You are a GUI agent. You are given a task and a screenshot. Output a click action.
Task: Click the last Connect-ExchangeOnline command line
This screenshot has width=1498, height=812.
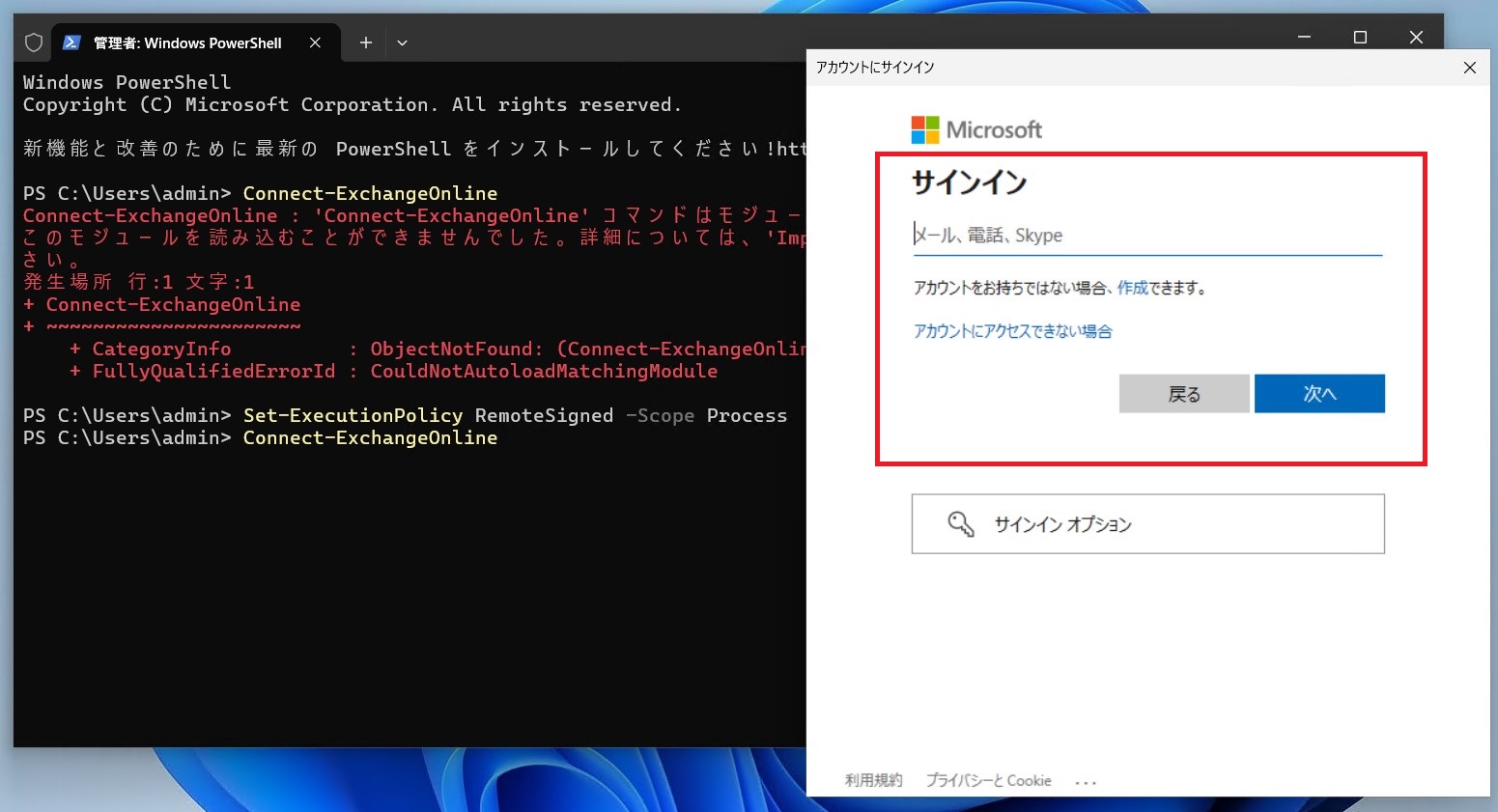261,438
